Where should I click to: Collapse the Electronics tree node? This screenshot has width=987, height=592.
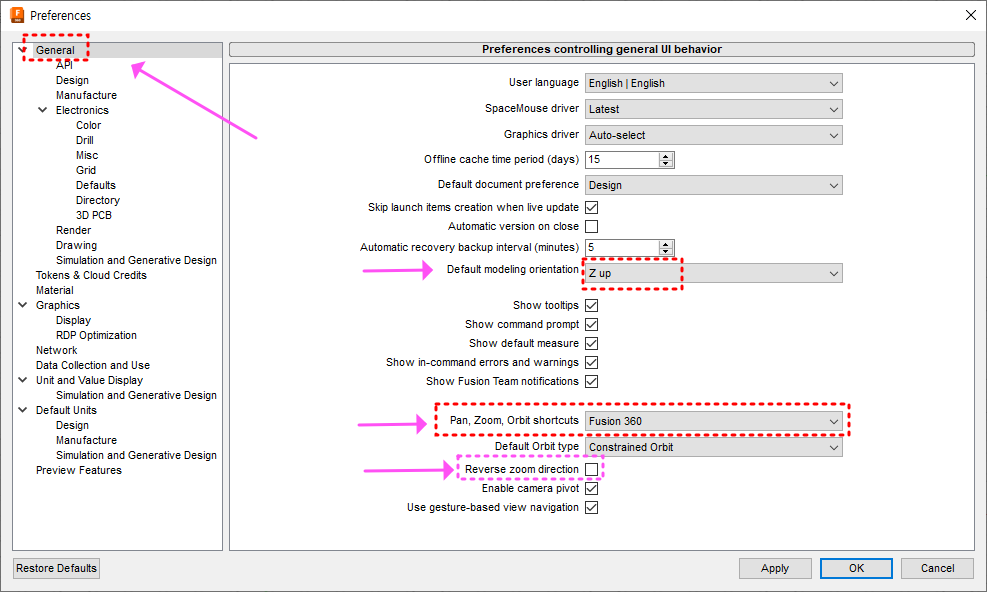pos(43,110)
